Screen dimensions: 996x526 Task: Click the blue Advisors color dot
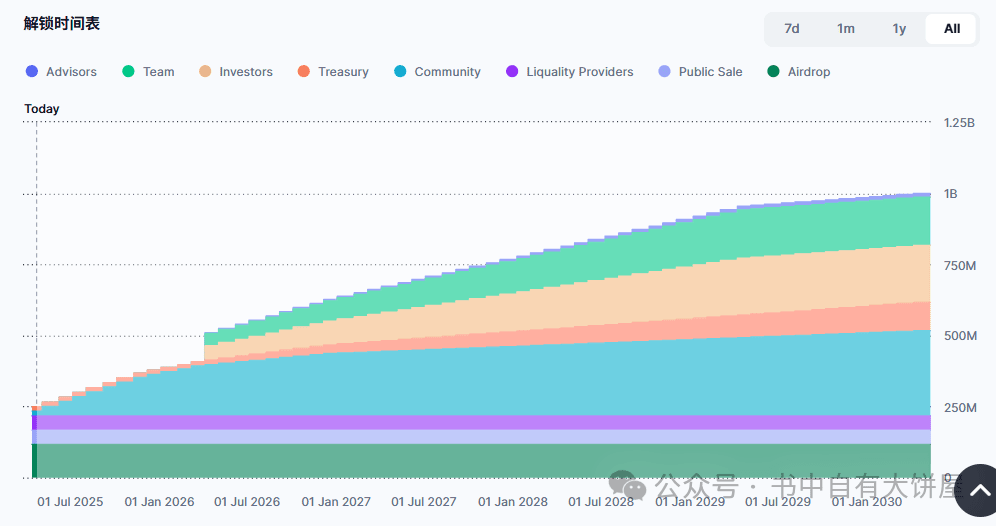32,71
